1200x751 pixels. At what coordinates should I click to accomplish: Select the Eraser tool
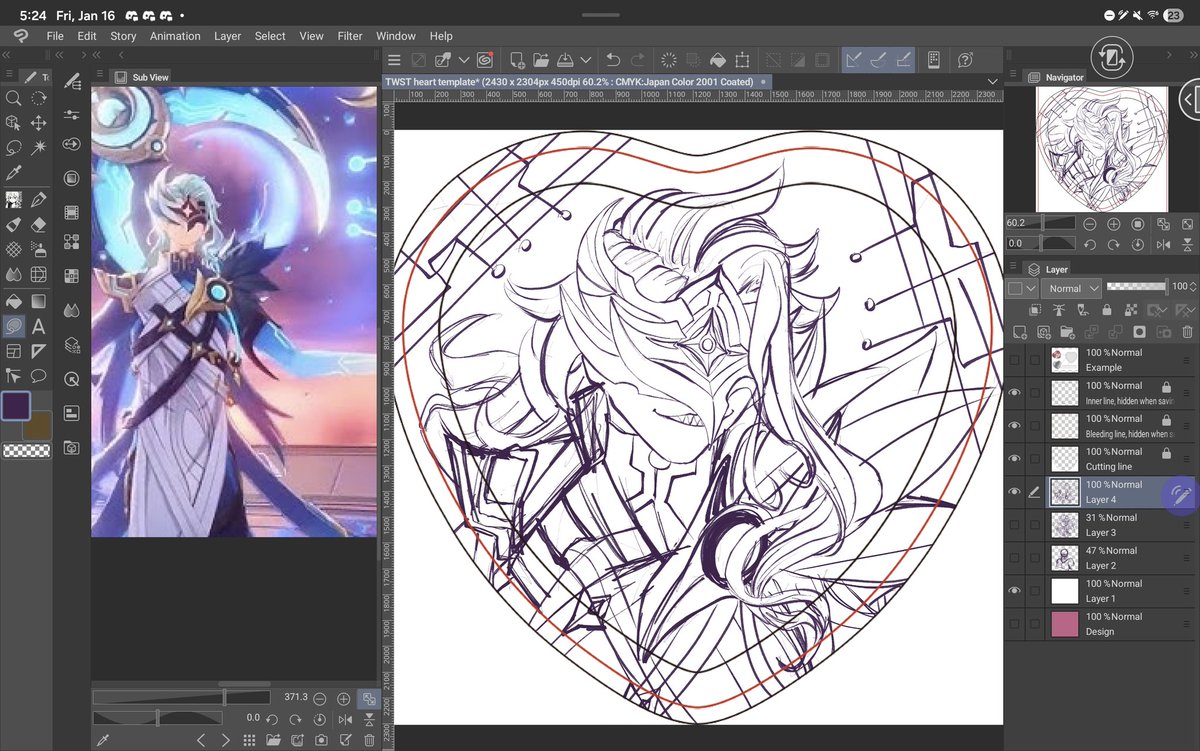tap(39, 224)
